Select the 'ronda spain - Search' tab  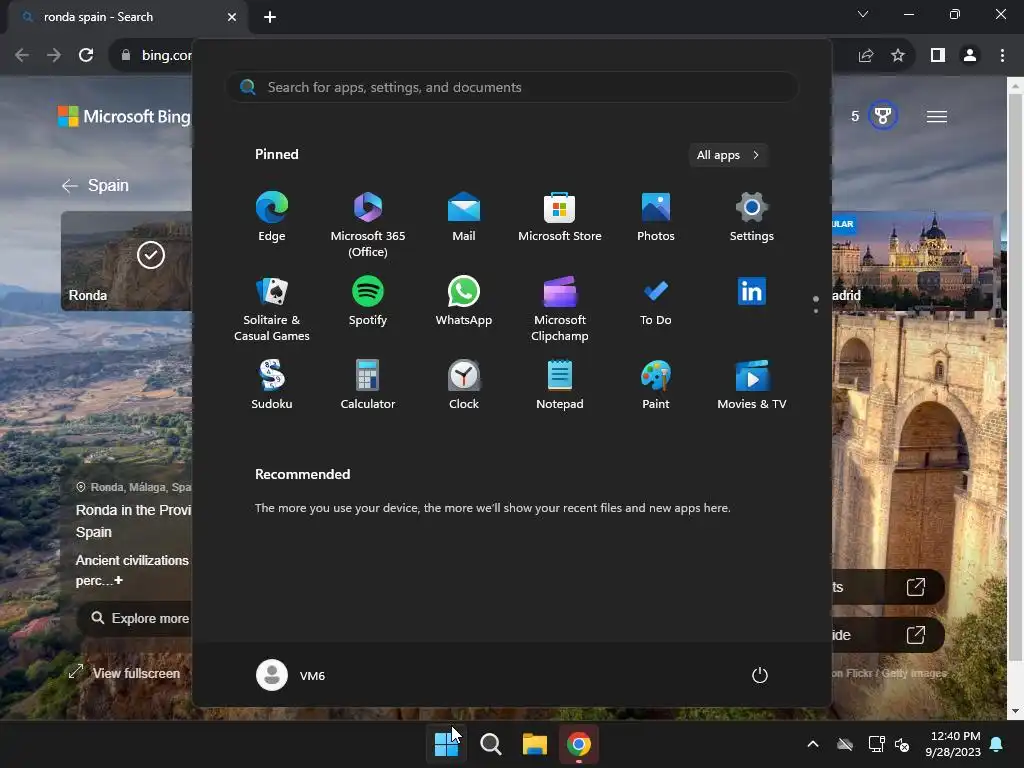click(128, 18)
